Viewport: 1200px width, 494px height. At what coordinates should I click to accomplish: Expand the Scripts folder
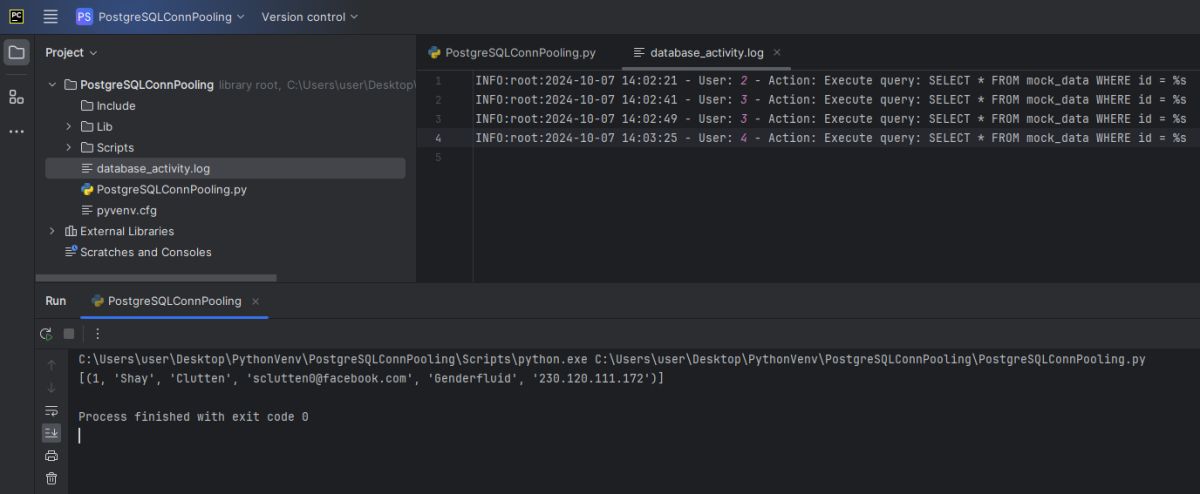tap(68, 148)
